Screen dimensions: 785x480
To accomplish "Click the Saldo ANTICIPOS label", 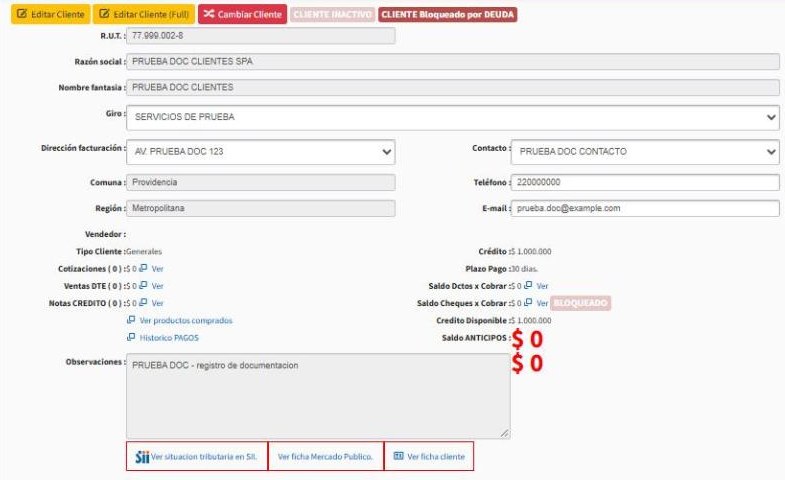I will click(474, 338).
